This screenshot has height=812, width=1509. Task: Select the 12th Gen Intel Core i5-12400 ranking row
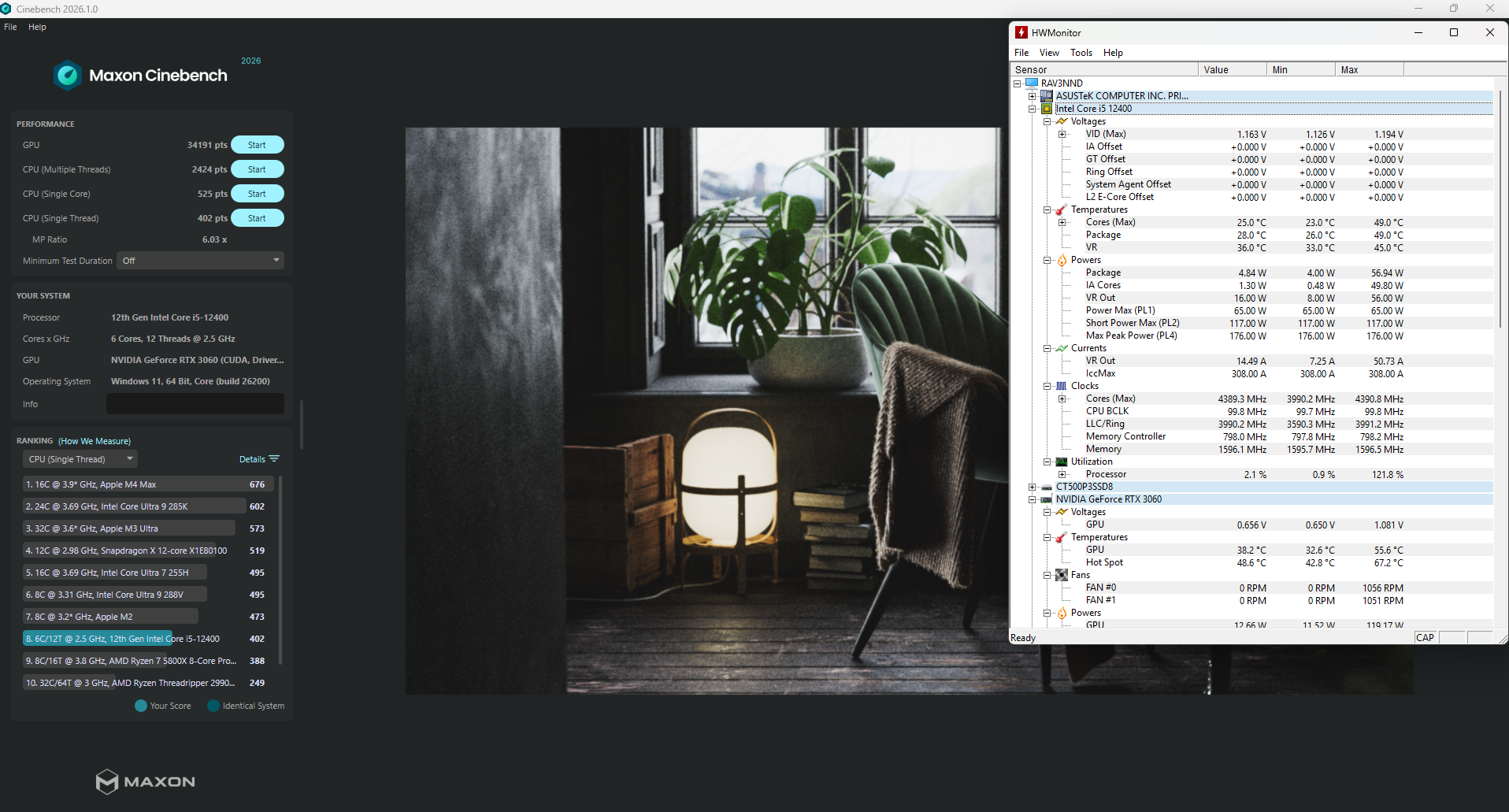point(148,639)
